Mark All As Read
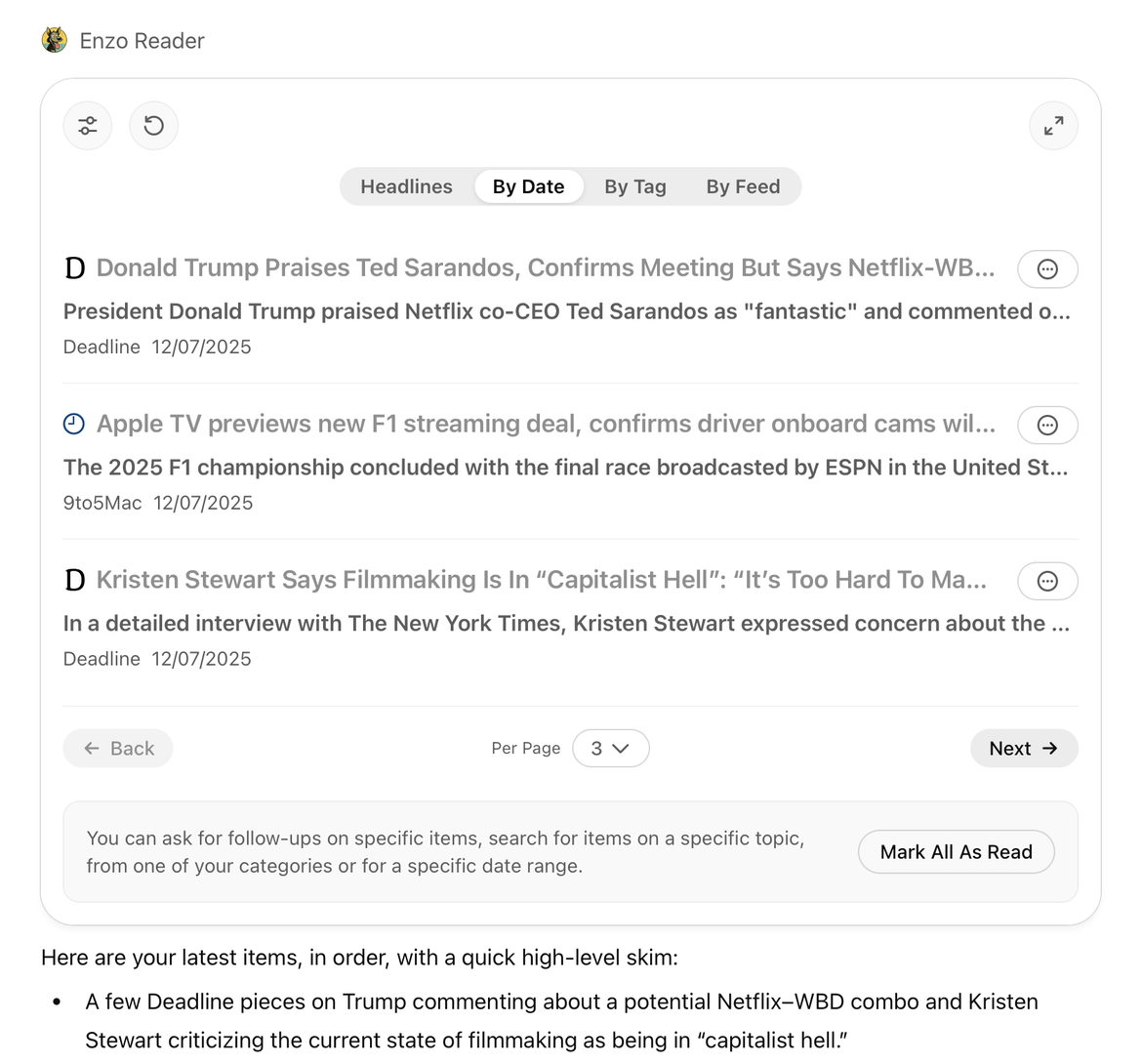This screenshot has width=1142, height=1064. (x=956, y=852)
